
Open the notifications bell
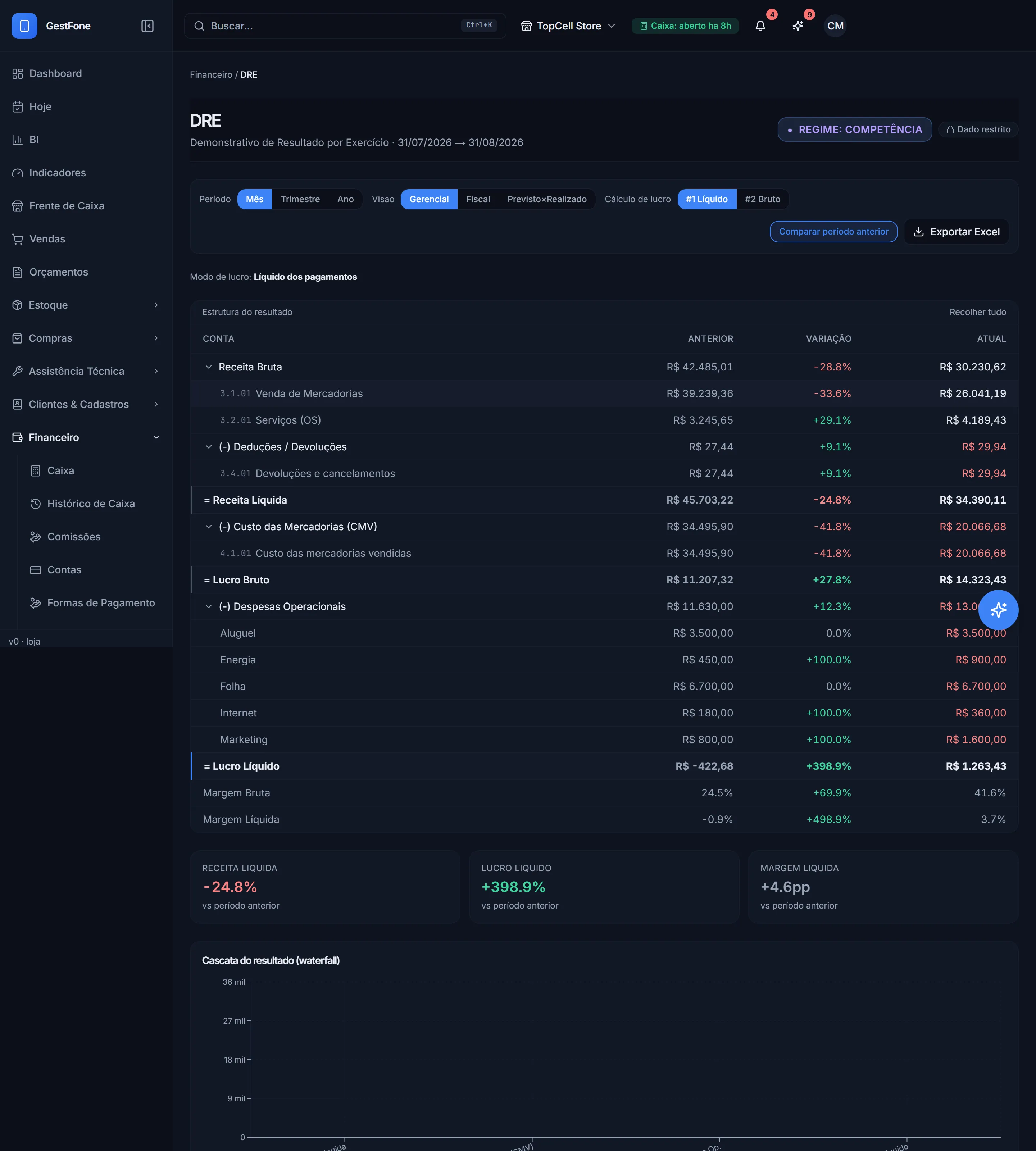click(x=760, y=26)
